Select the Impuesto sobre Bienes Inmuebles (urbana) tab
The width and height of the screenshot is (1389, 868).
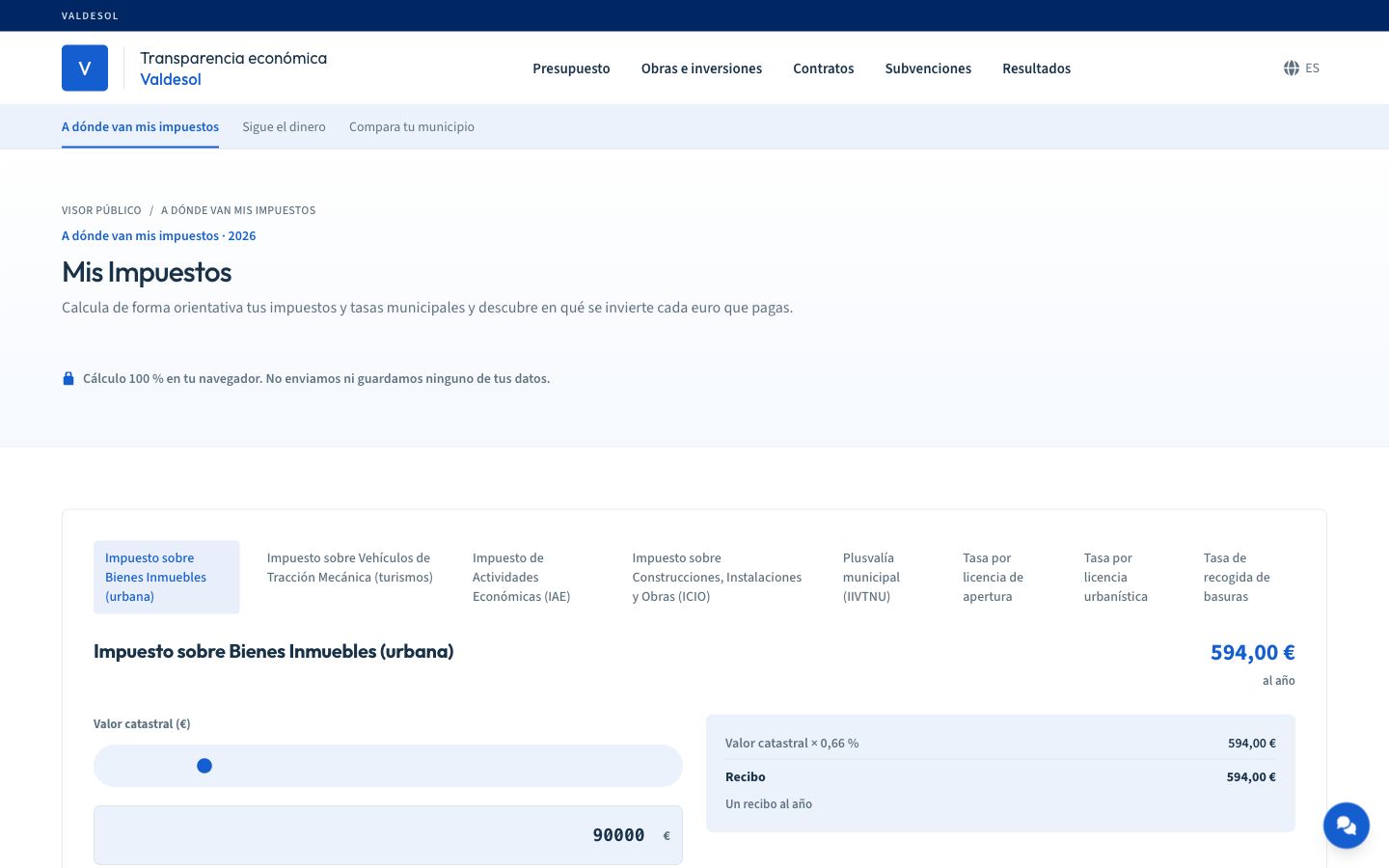(x=166, y=577)
